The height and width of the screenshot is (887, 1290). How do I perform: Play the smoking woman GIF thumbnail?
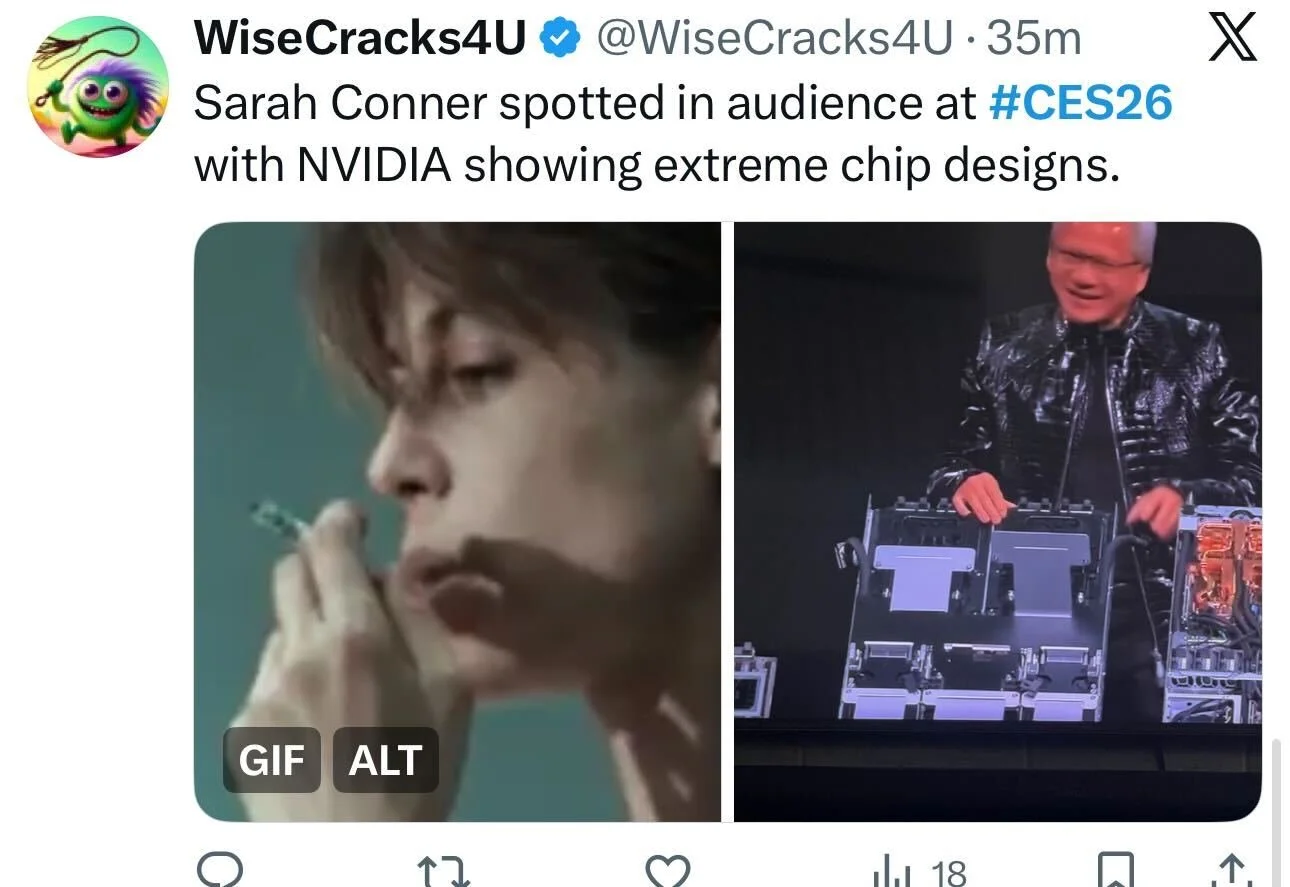pyautogui.click(x=457, y=521)
